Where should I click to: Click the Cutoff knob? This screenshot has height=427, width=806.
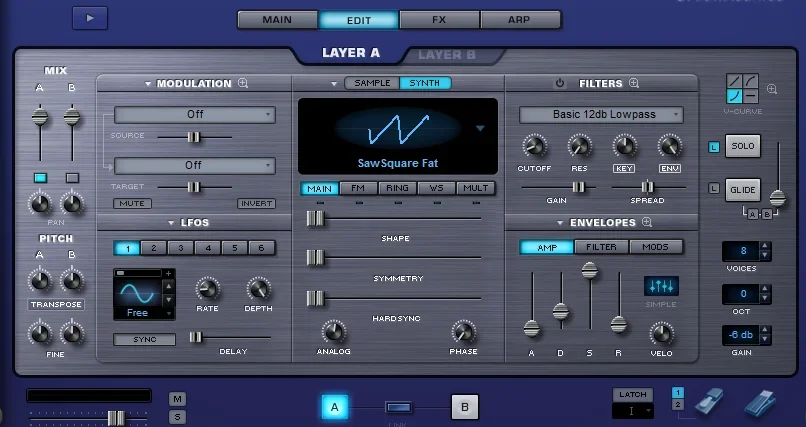click(x=535, y=146)
